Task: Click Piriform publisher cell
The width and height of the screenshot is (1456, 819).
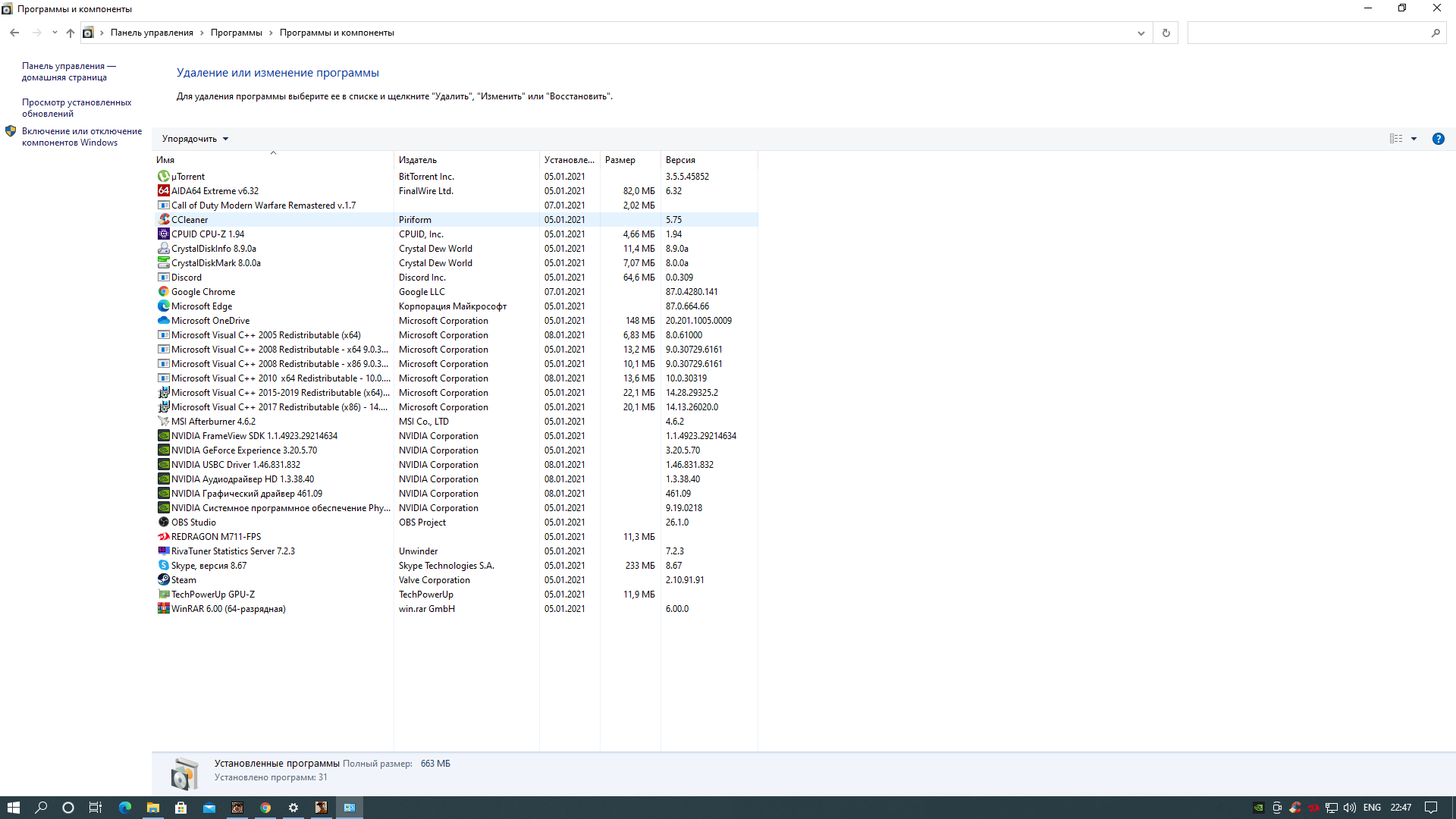Action: [415, 220]
